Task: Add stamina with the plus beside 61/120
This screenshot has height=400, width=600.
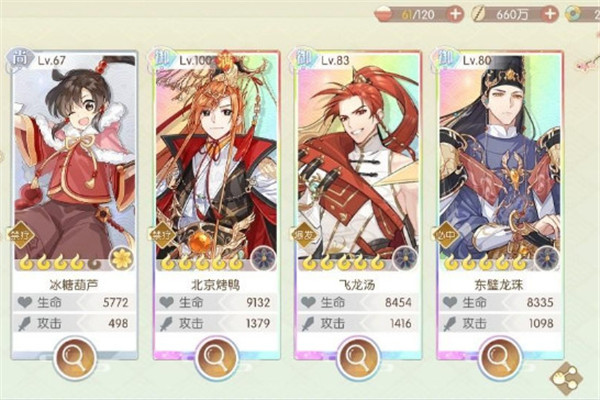Action: click(x=455, y=15)
